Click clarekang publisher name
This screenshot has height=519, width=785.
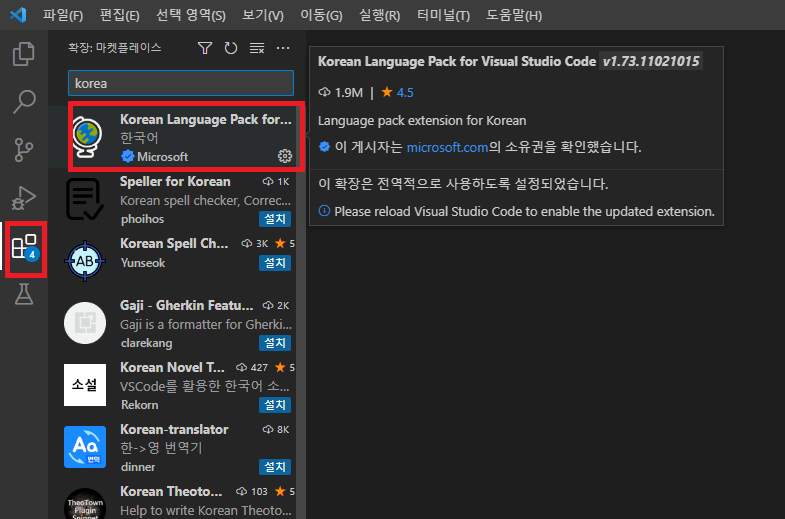pos(146,343)
